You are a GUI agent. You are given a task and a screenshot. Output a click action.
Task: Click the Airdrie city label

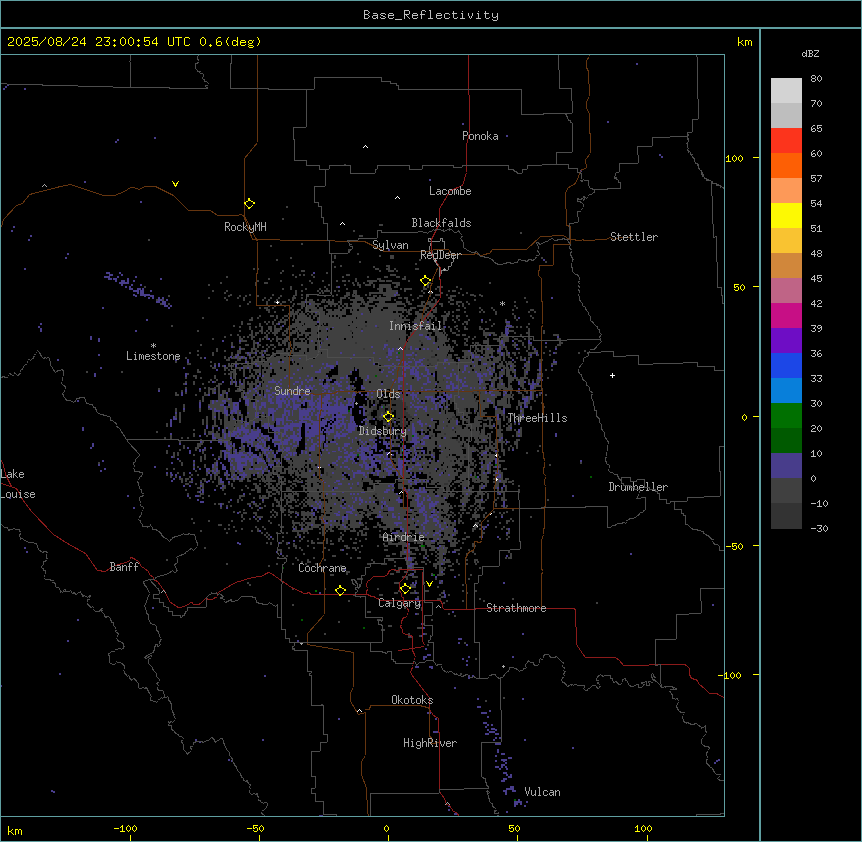(x=404, y=537)
